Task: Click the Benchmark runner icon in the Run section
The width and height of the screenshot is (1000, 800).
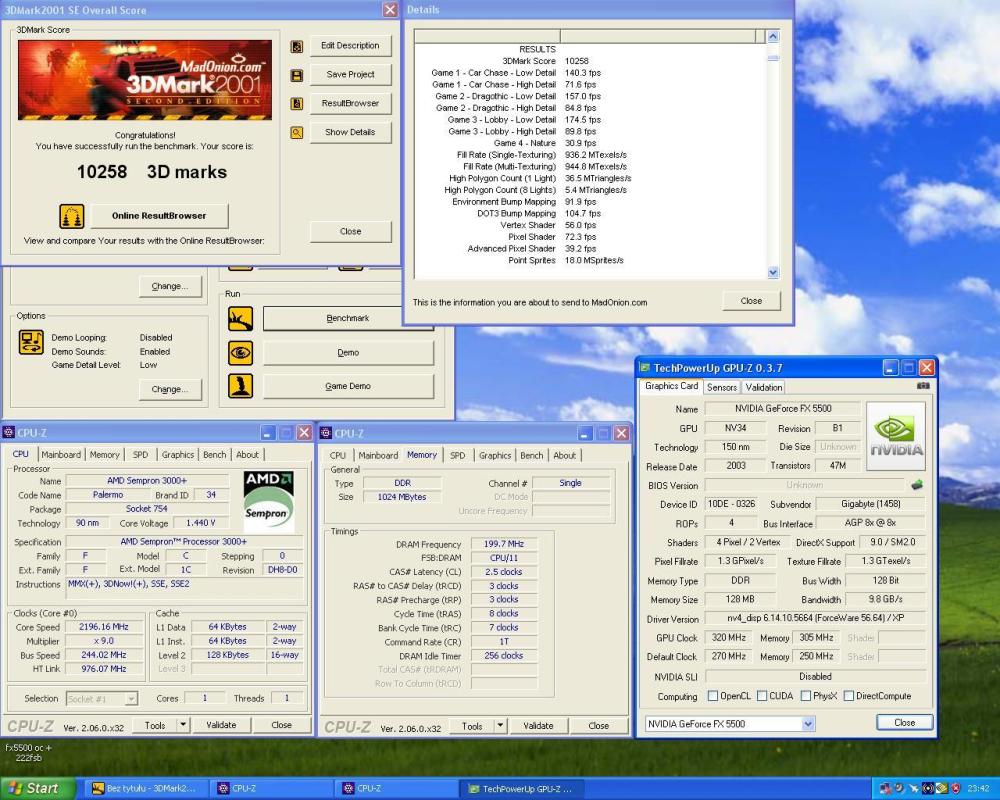Action: coord(240,317)
